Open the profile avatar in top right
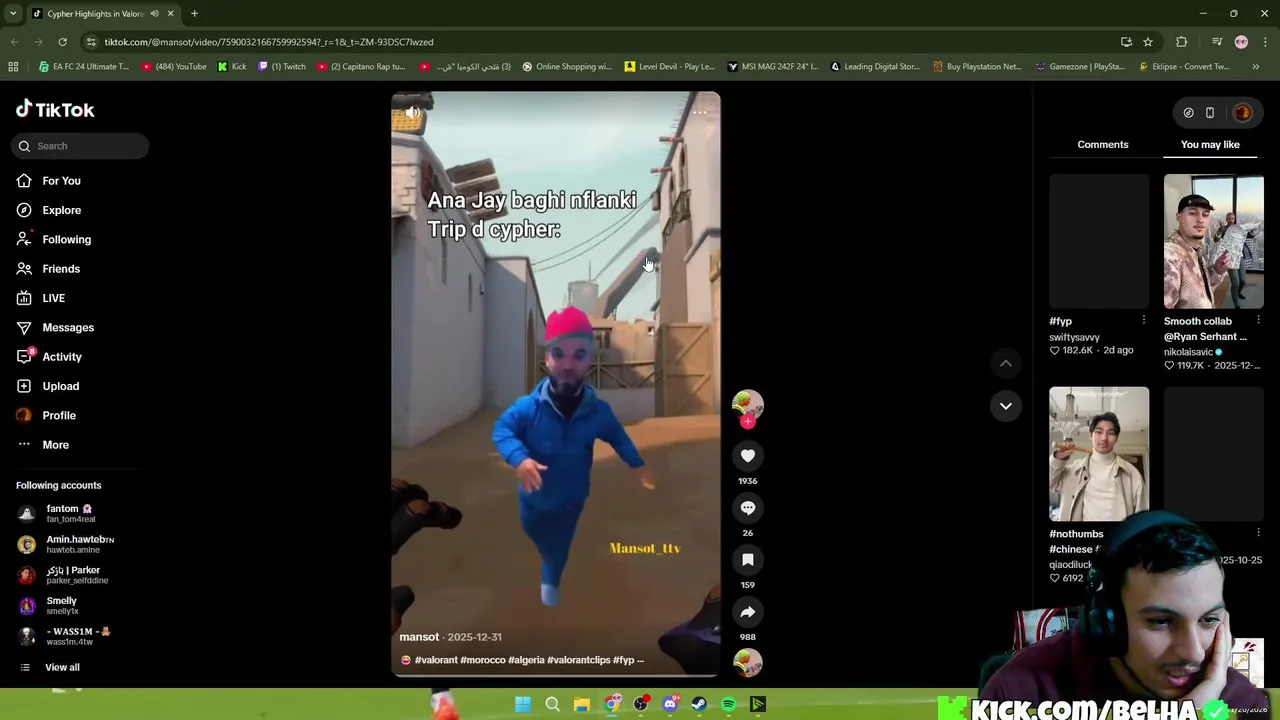This screenshot has height=720, width=1280. point(1242,113)
